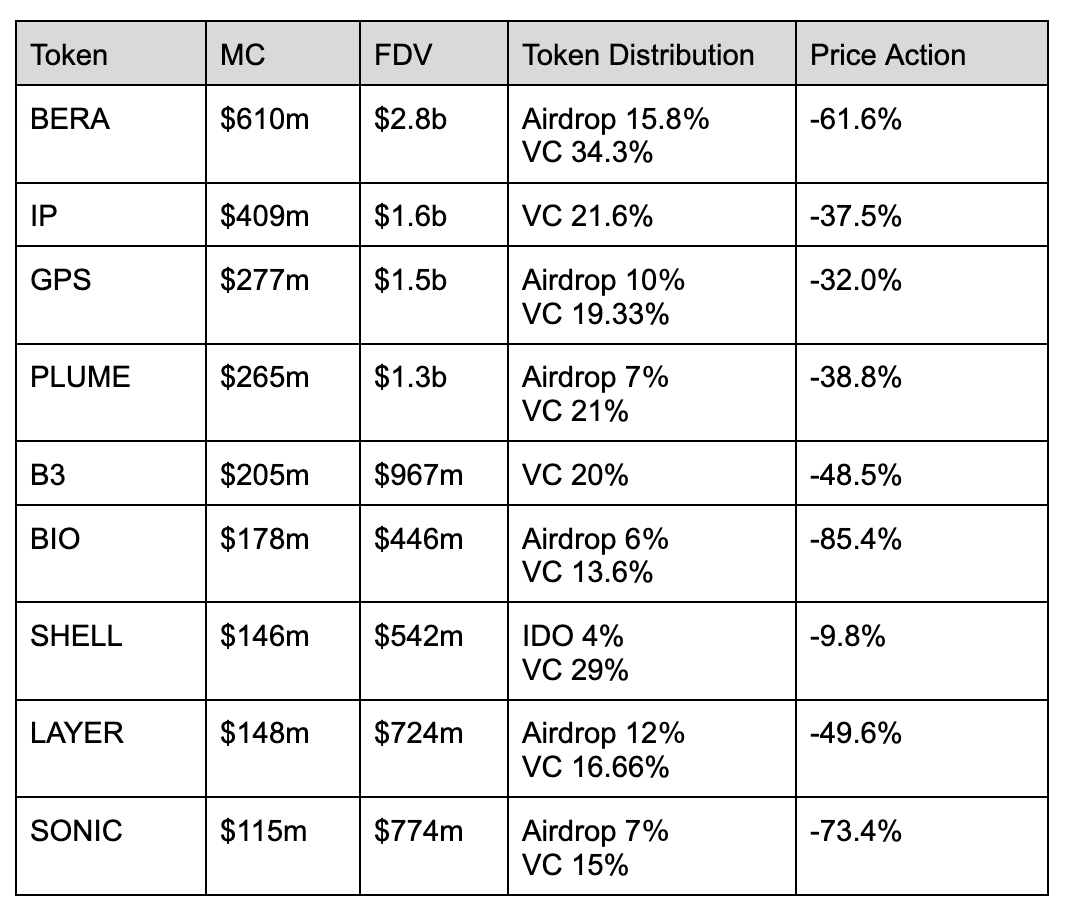Click the SONIC token name

point(77,830)
